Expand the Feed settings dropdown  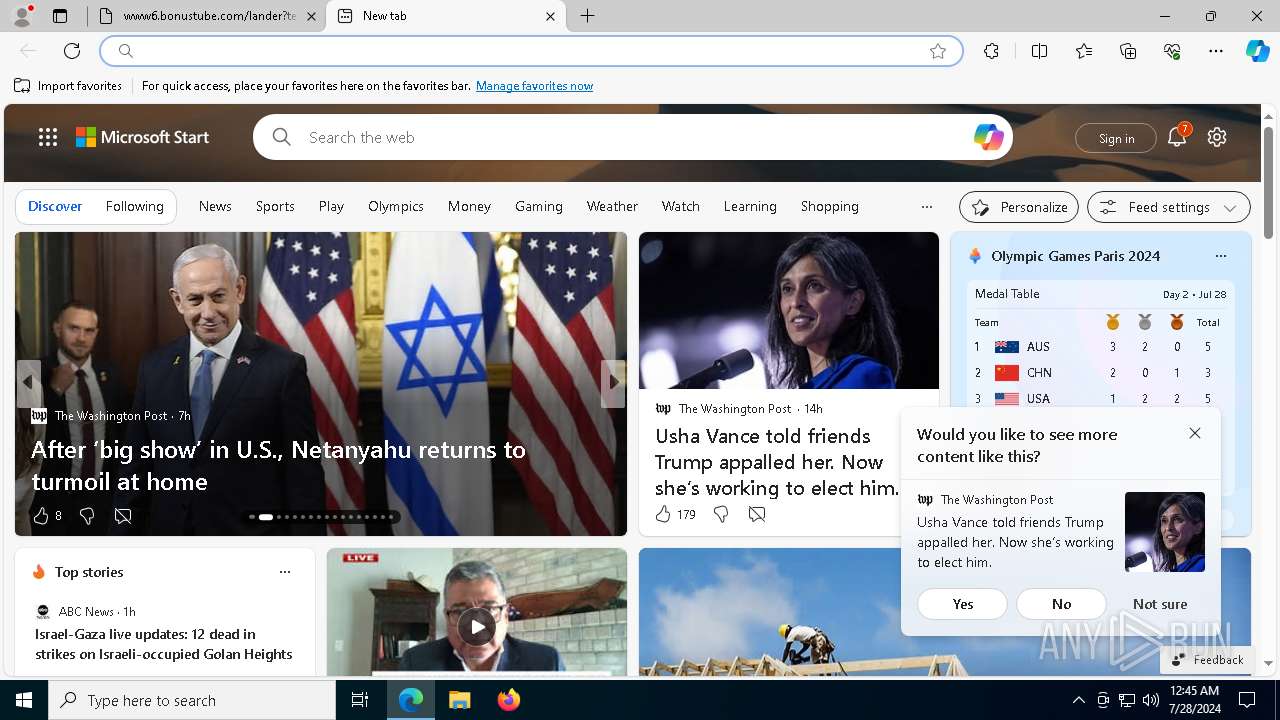pyautogui.click(x=1168, y=207)
